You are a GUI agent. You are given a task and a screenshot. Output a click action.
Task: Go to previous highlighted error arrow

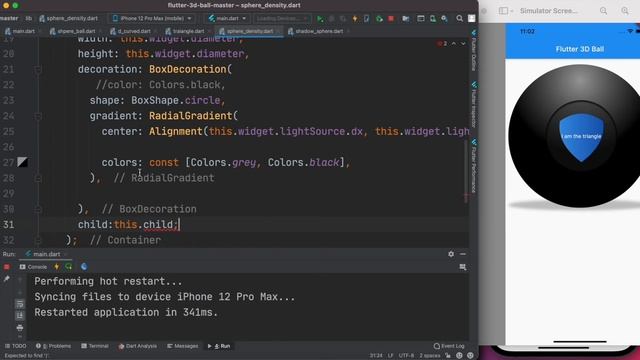[454, 43]
